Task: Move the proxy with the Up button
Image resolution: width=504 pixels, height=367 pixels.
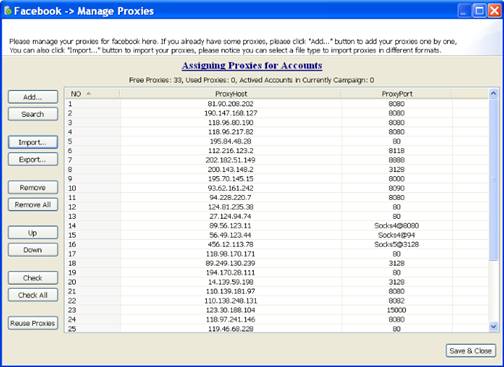Action: tap(33, 233)
